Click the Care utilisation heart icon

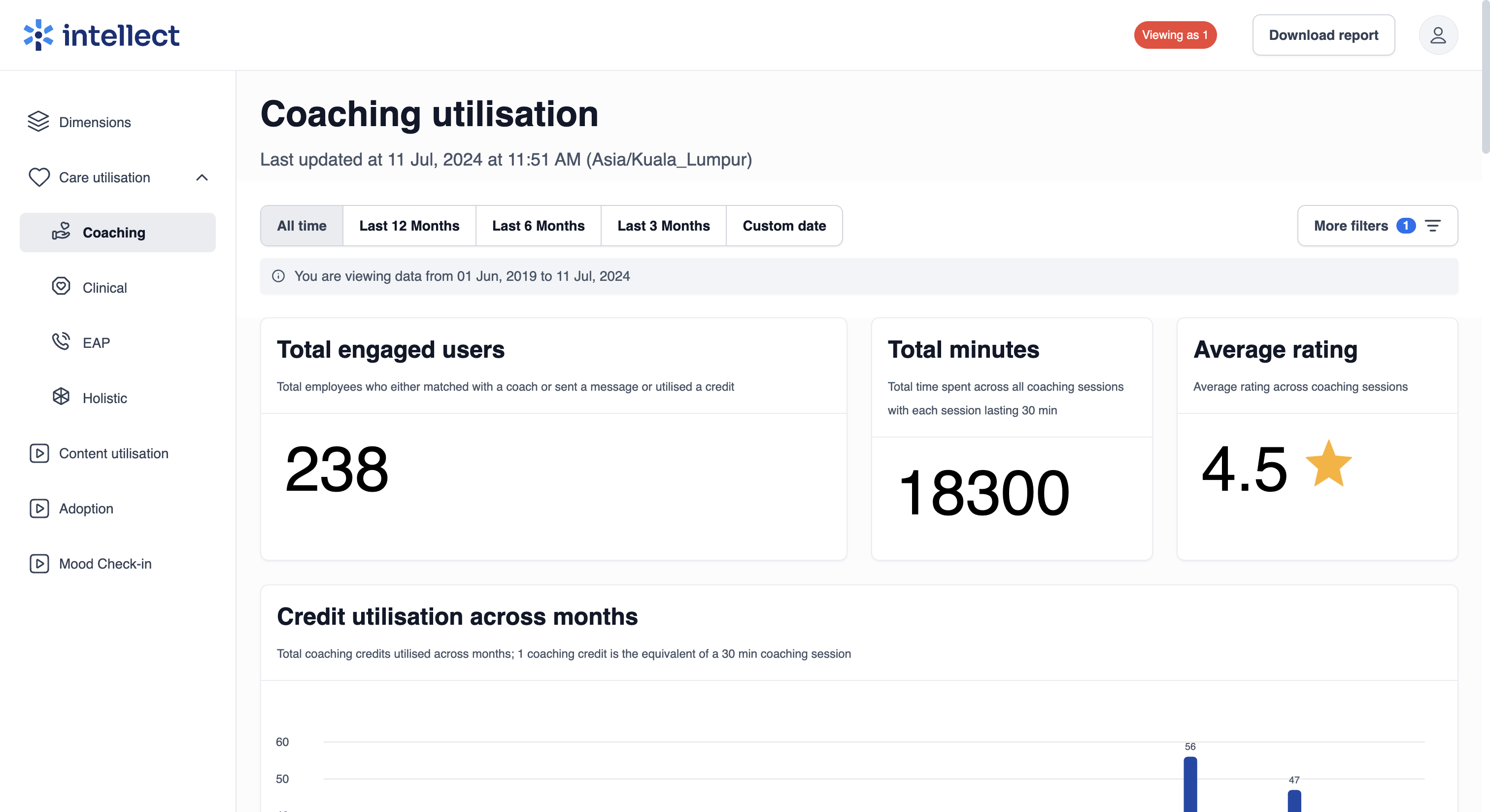pos(39,177)
